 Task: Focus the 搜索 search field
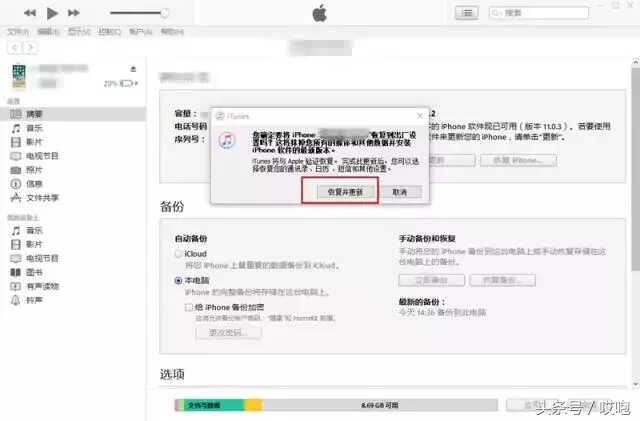pyautogui.click(x=538, y=13)
